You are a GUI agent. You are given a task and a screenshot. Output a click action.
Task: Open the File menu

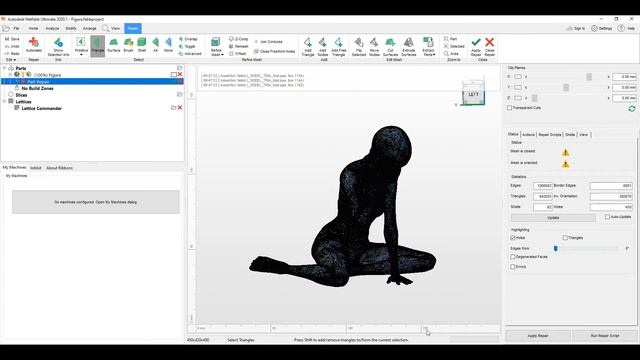(16, 28)
